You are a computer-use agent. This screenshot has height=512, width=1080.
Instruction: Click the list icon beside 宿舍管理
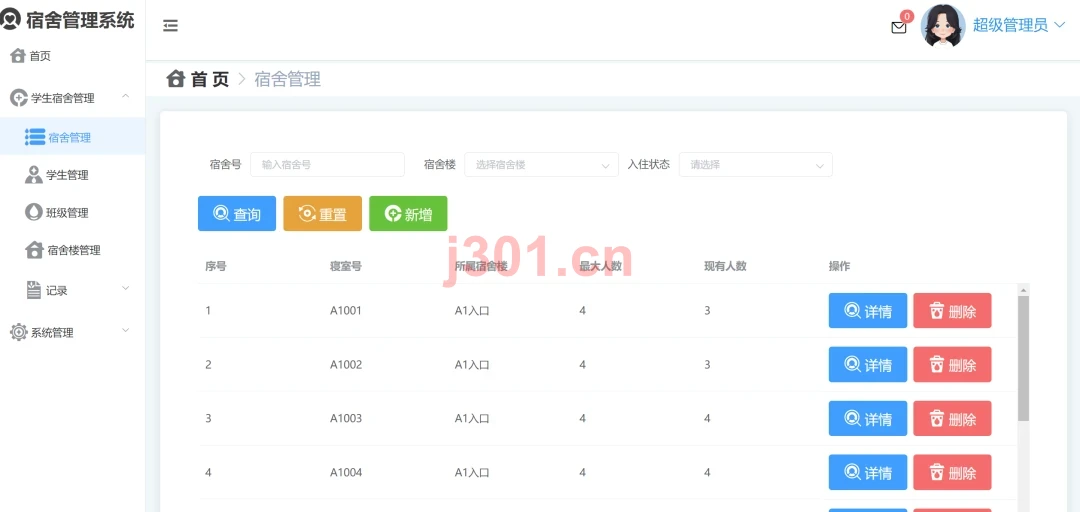pyautogui.click(x=34, y=137)
